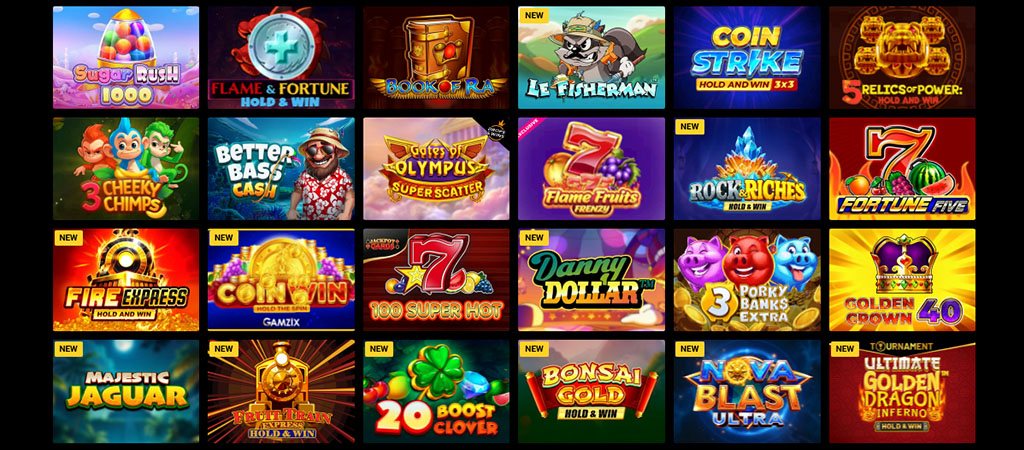
Task: Launch the Golden Crown 40 game
Action: (x=902, y=280)
